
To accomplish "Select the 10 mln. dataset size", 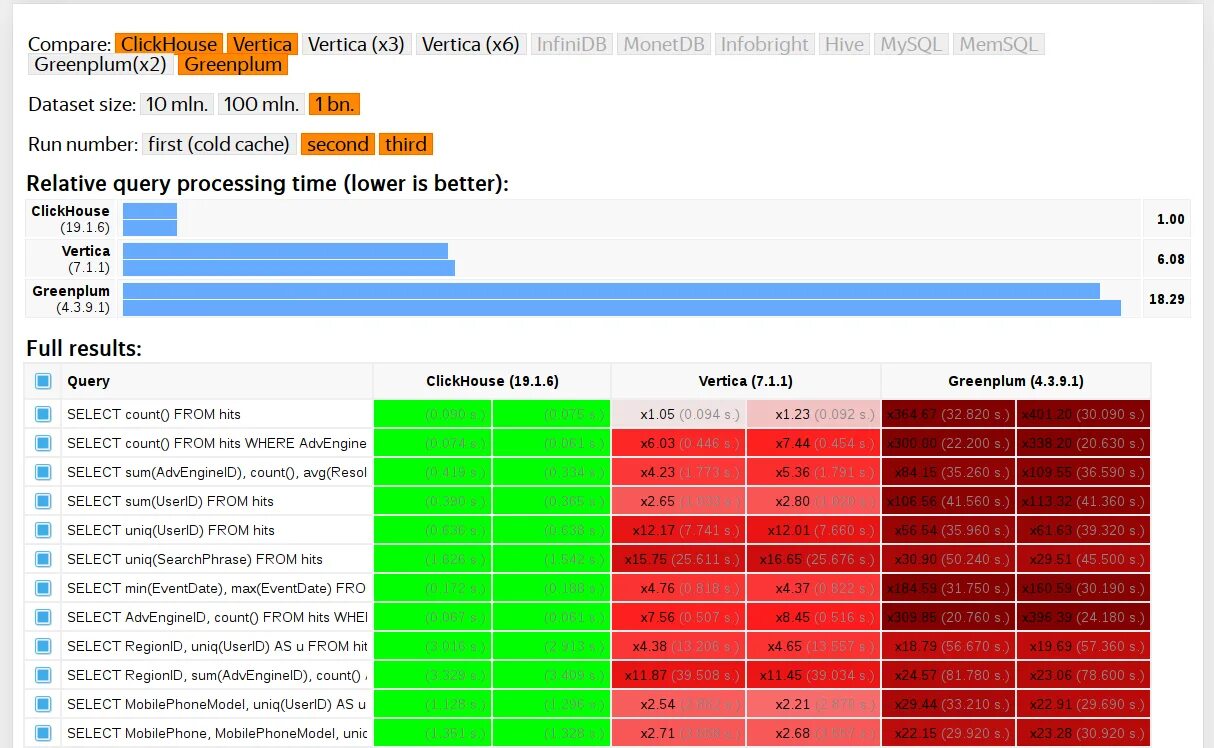I will pos(178,104).
